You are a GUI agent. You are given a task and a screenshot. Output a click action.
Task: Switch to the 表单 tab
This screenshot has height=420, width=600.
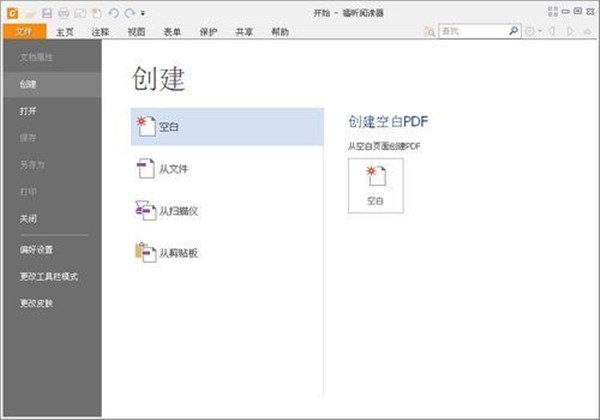[172, 32]
